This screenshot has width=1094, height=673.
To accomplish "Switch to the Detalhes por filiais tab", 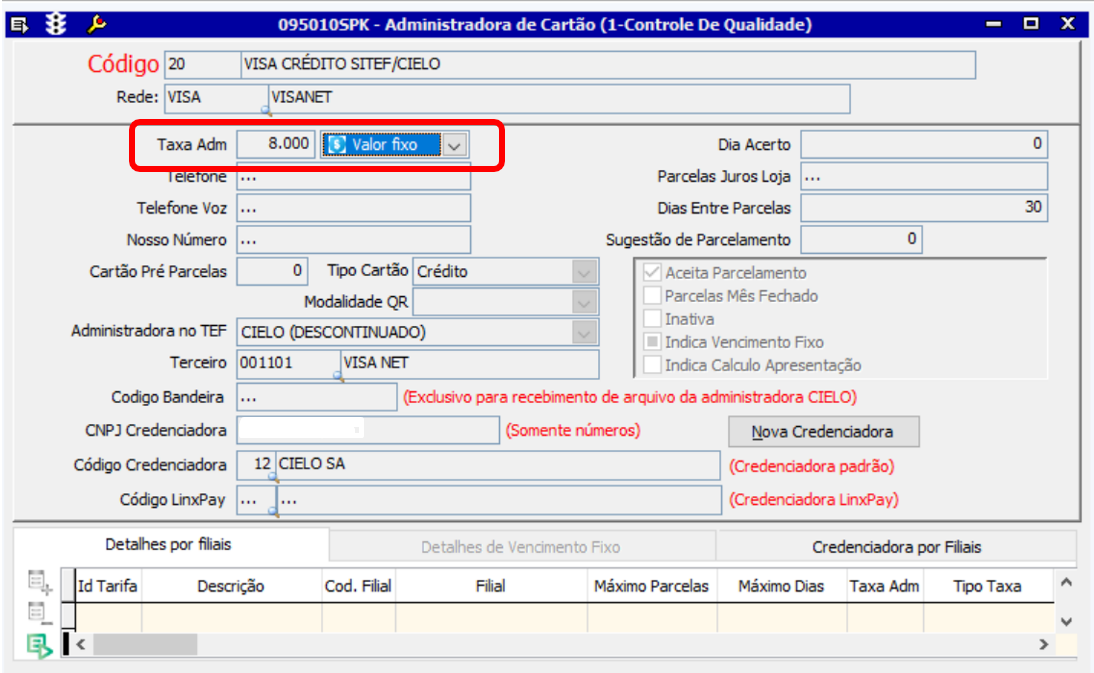I will click(x=168, y=545).
